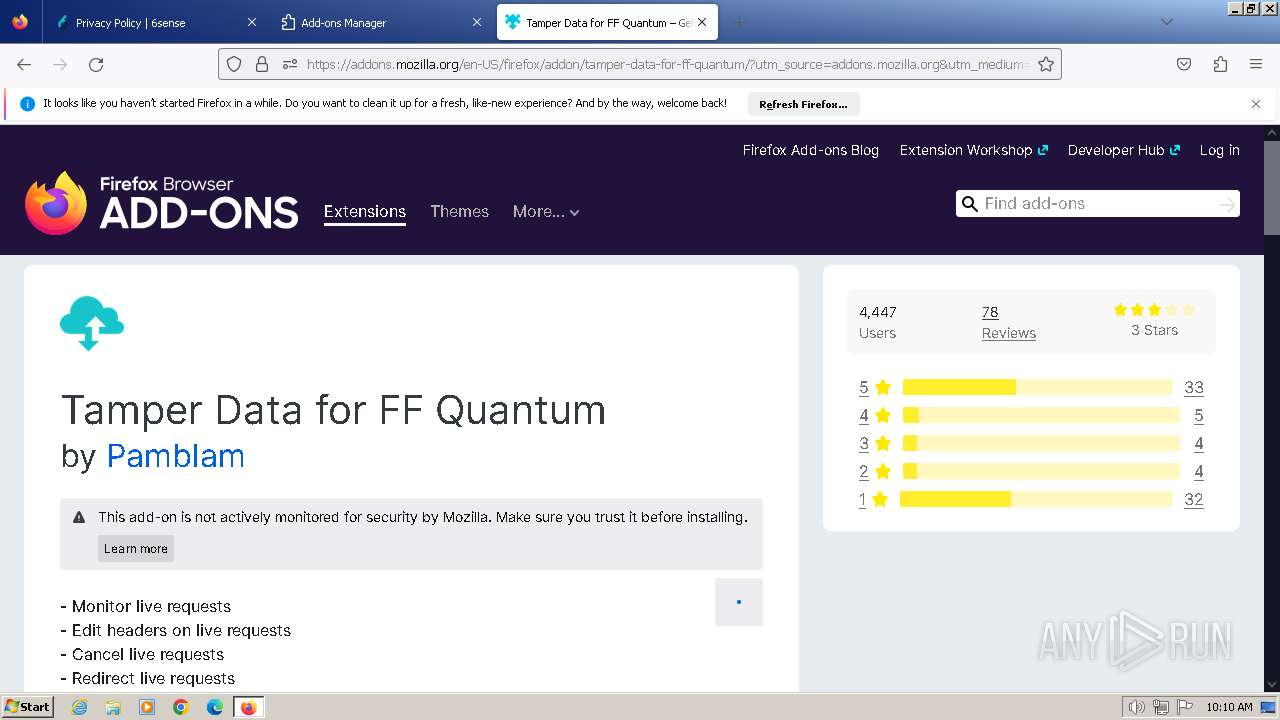
Task: Click the system clock showing 10:10 AM
Action: pos(1229,707)
